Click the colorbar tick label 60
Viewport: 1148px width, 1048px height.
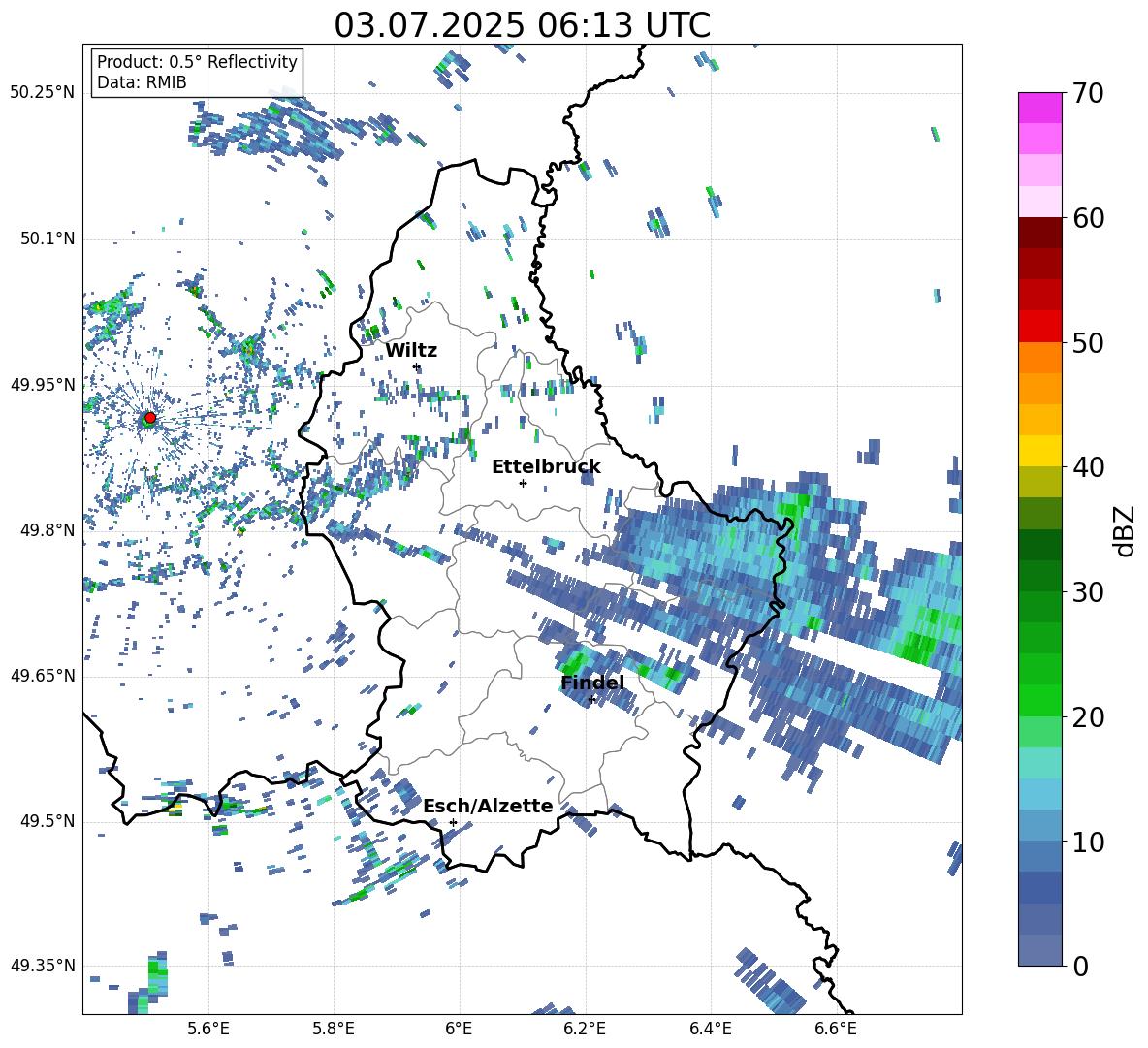(x=1088, y=218)
